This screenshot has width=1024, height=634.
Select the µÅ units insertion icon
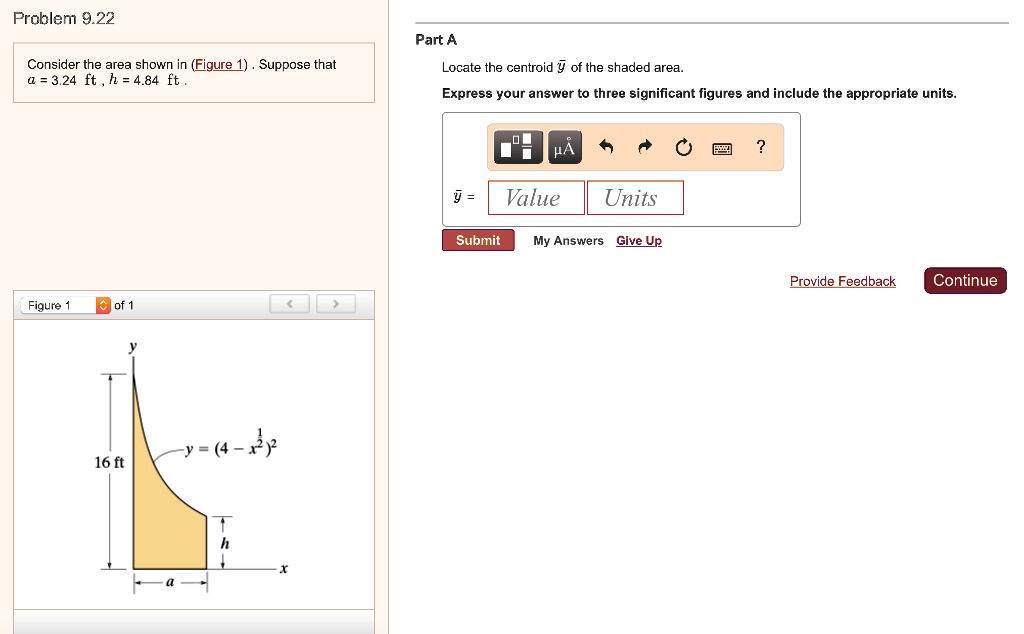[x=563, y=146]
